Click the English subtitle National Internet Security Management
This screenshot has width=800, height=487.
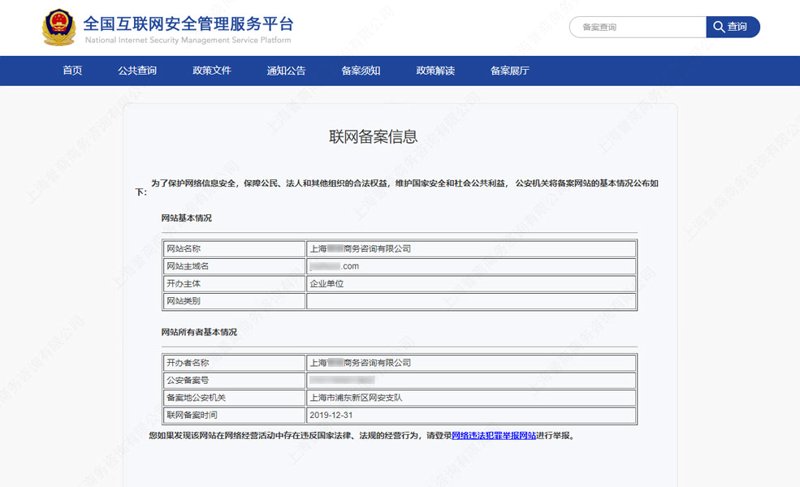(x=188, y=40)
